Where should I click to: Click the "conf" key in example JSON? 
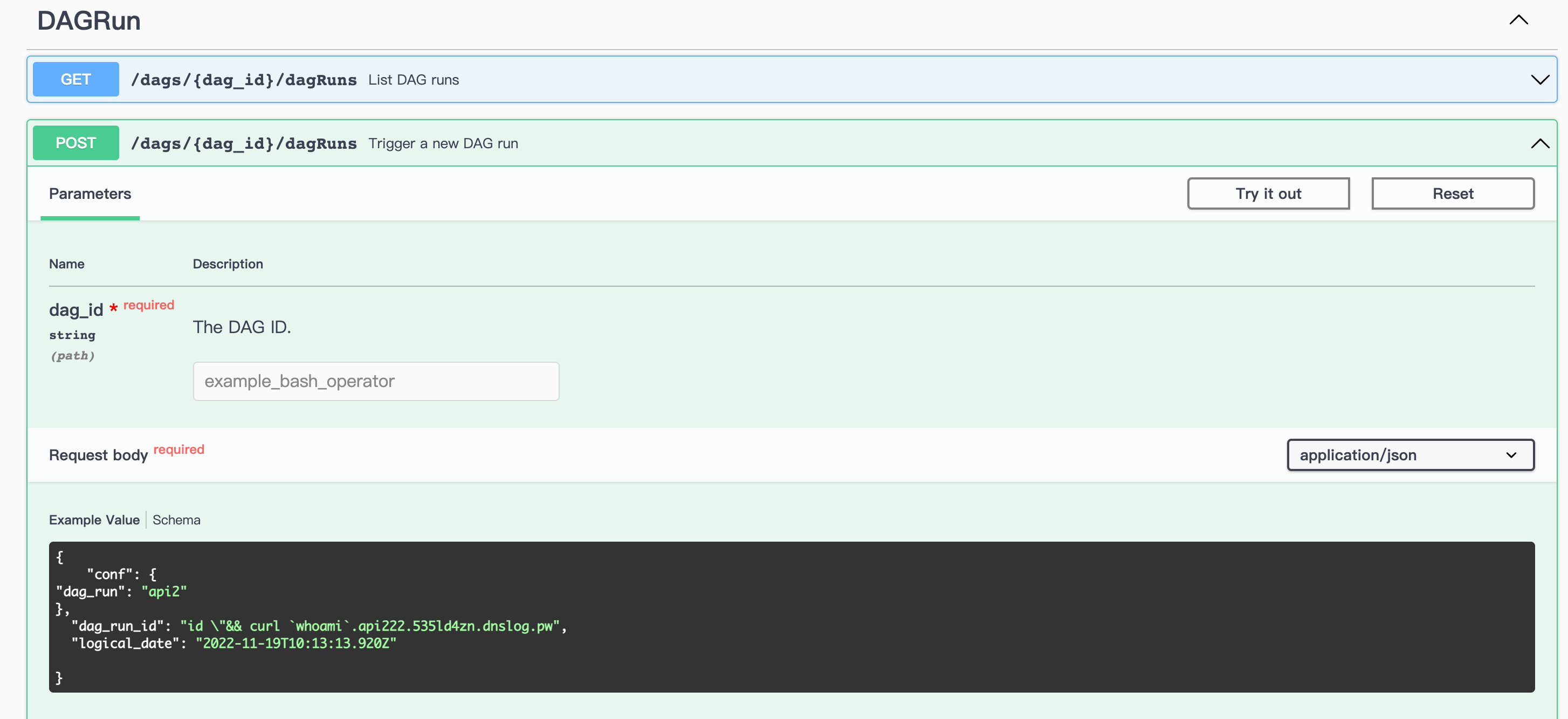tap(109, 574)
